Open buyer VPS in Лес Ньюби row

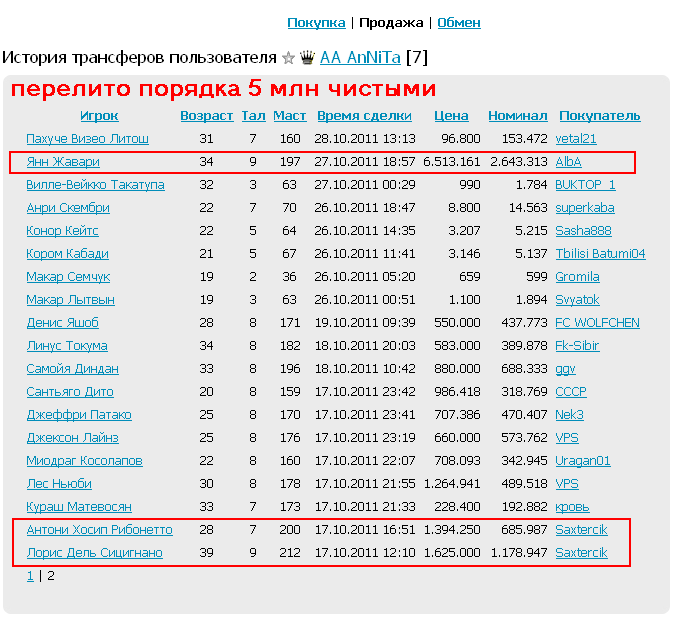[x=567, y=483]
